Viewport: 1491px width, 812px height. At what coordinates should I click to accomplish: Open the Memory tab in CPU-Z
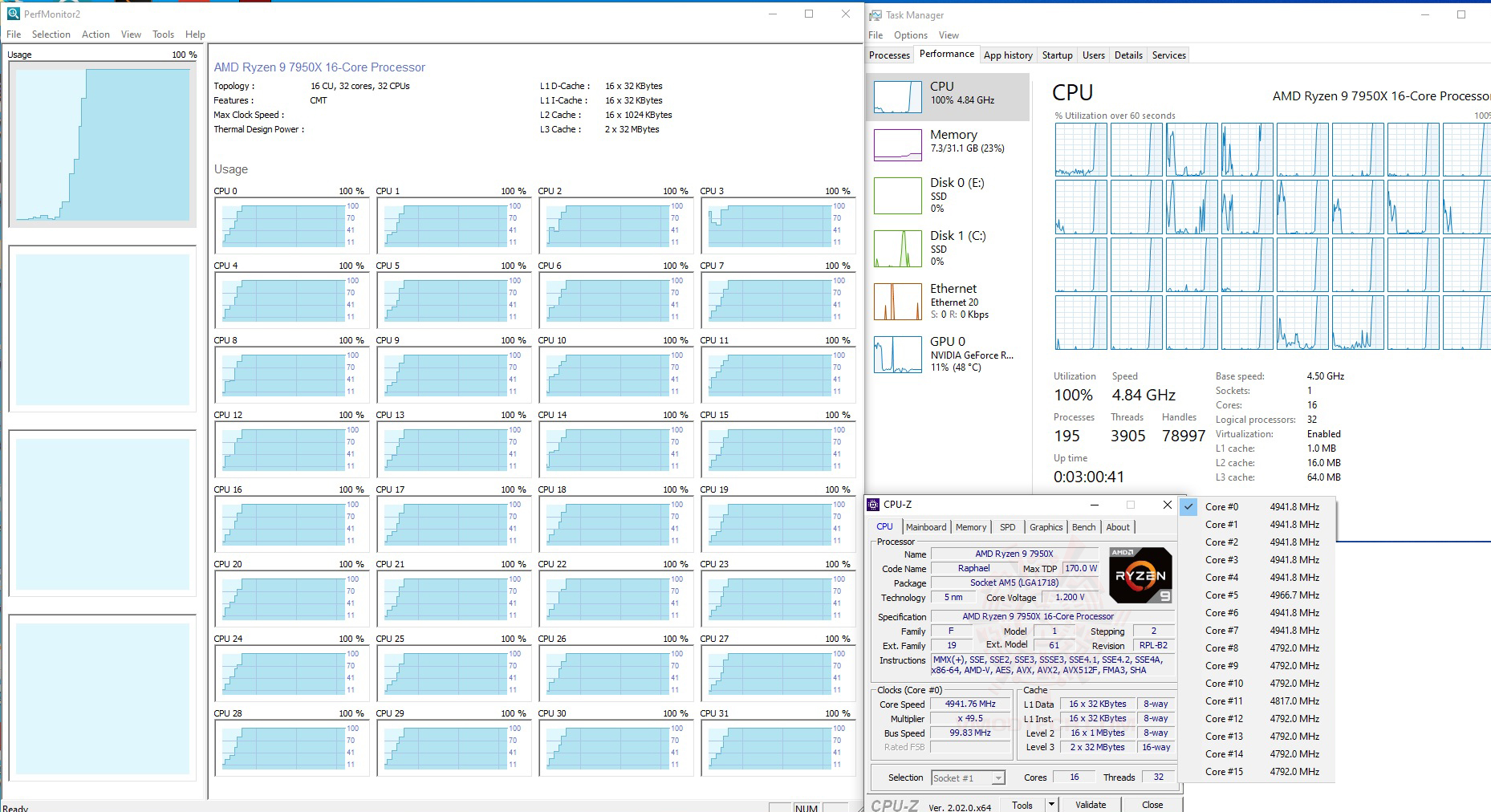pos(971,527)
